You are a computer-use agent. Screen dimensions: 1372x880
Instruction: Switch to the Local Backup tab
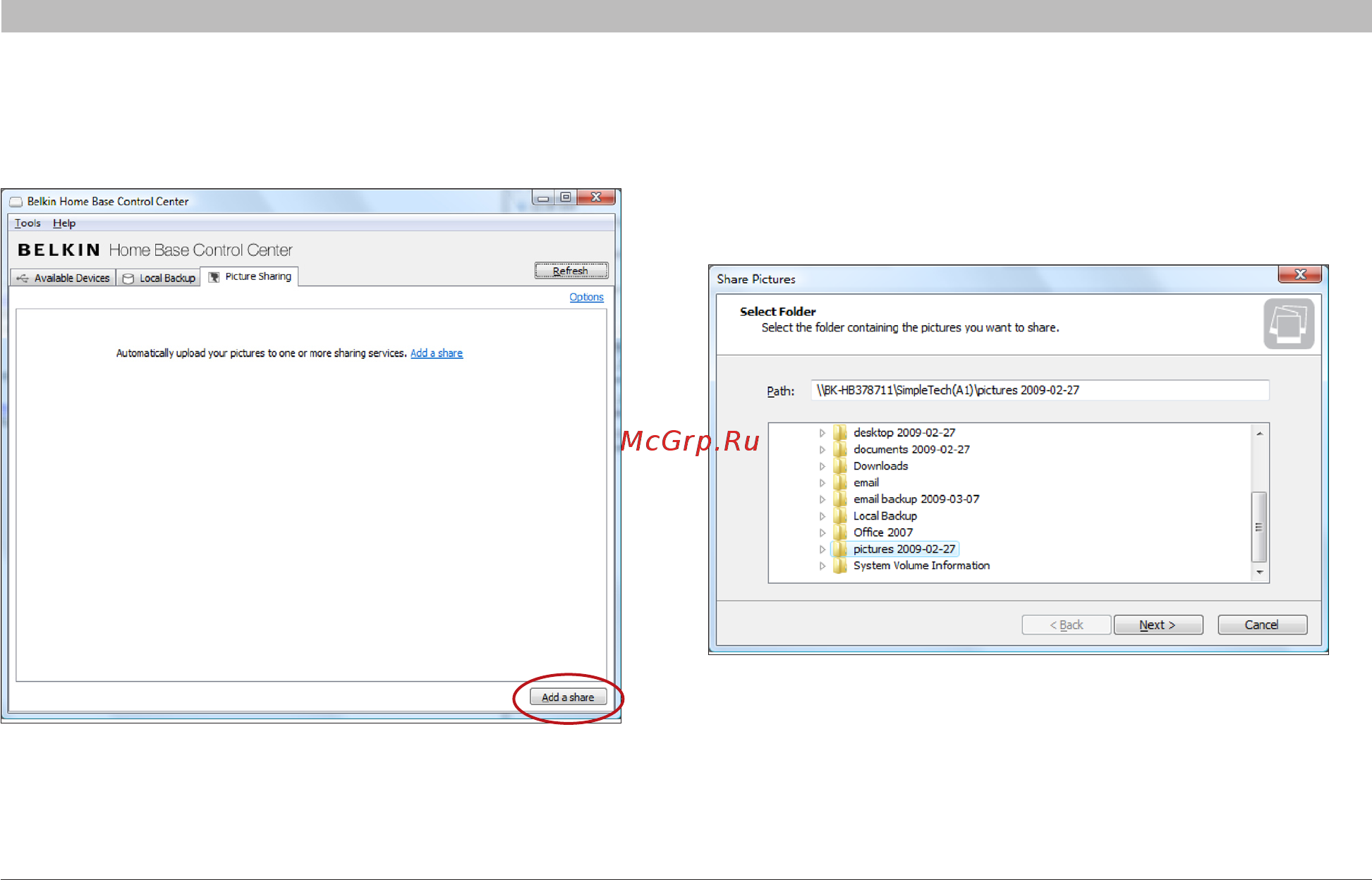(159, 278)
